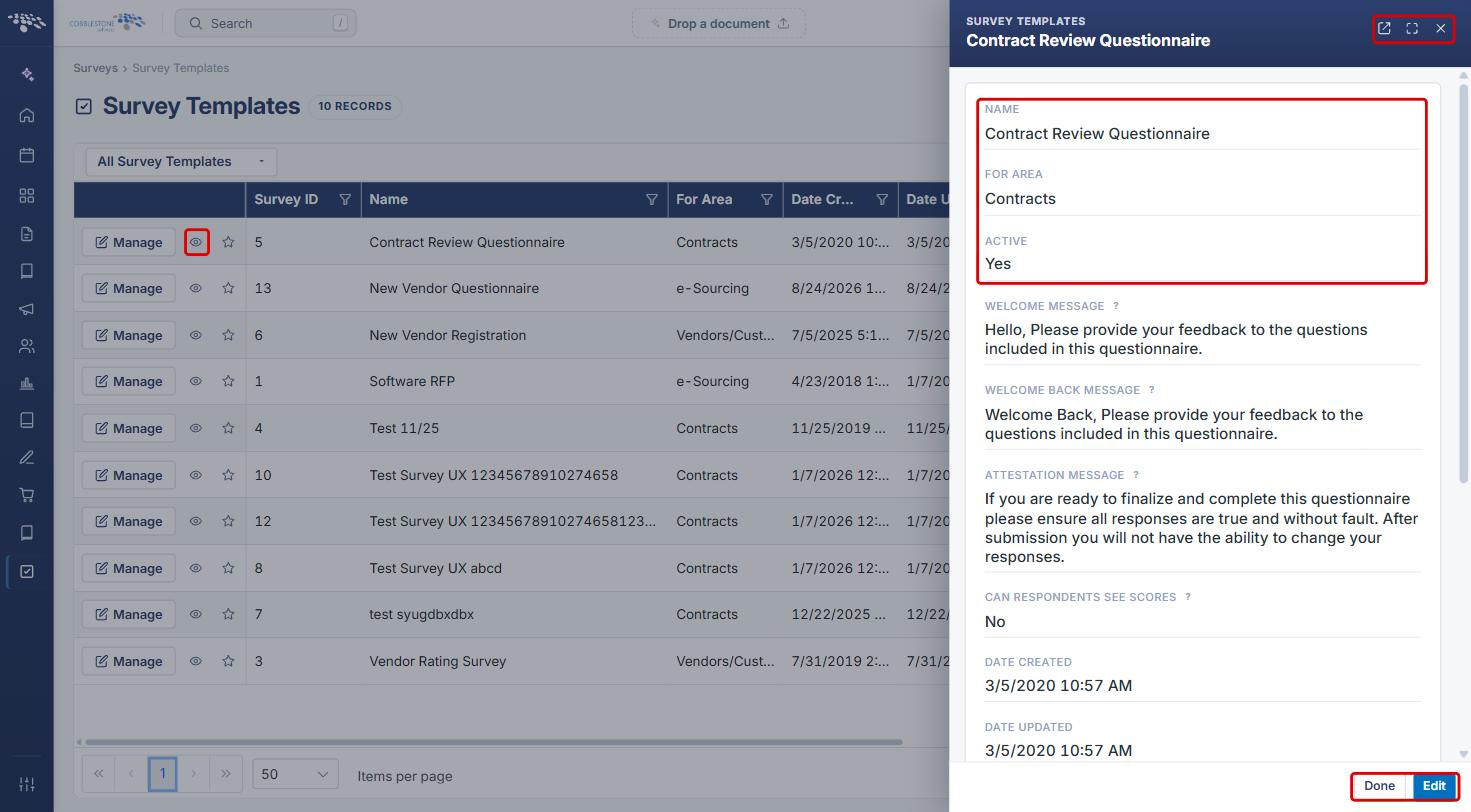Preview Test Survey UX abcd eye icon

pos(196,568)
